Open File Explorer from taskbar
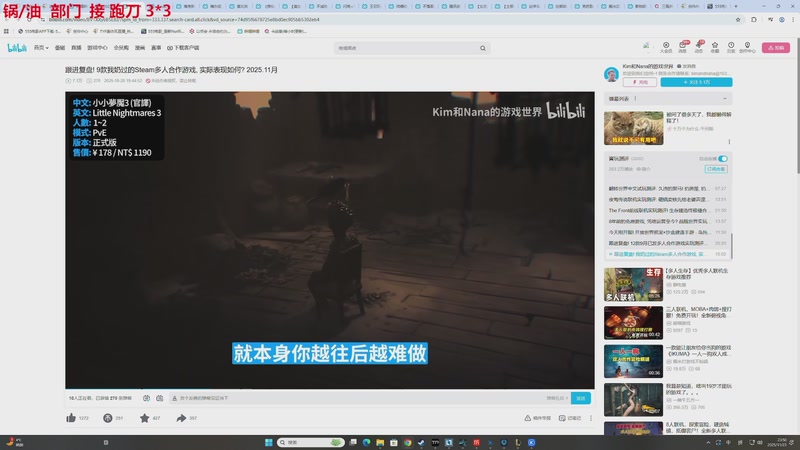 380,442
